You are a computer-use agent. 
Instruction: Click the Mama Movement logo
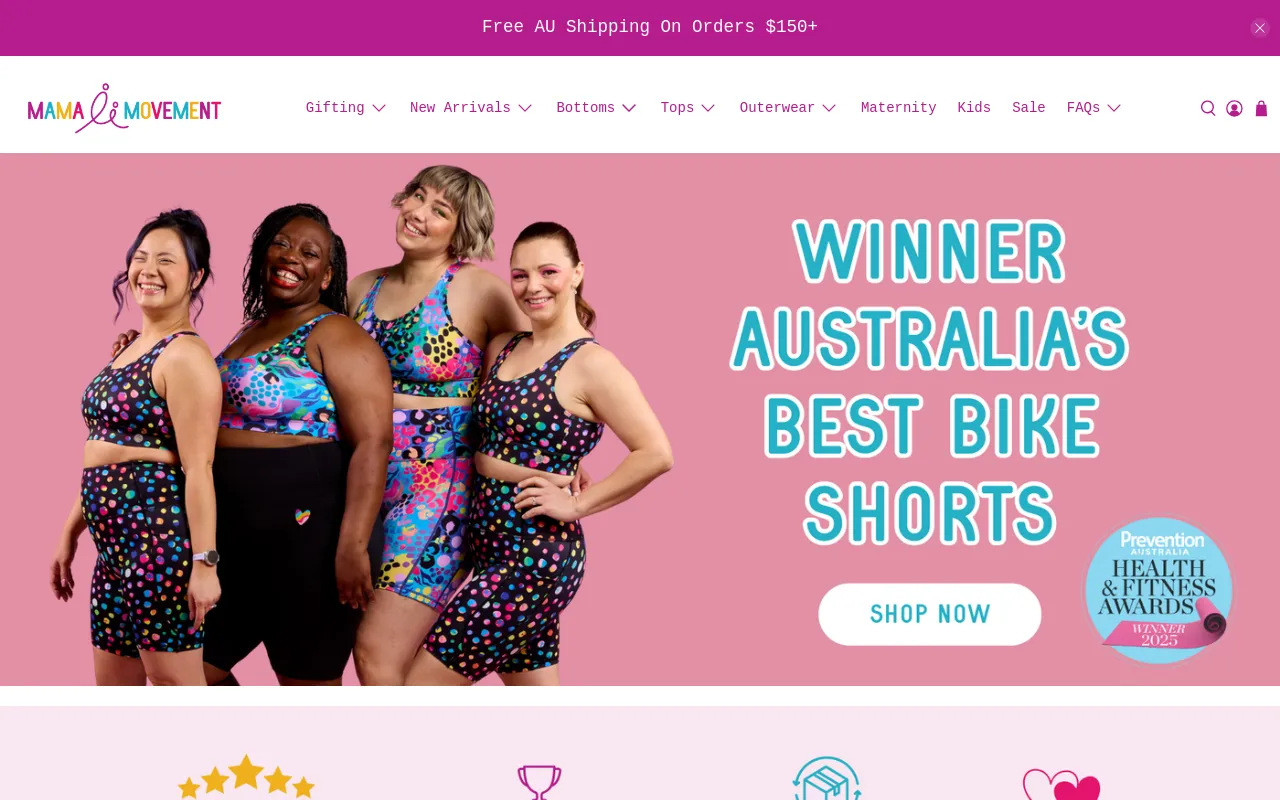click(124, 108)
